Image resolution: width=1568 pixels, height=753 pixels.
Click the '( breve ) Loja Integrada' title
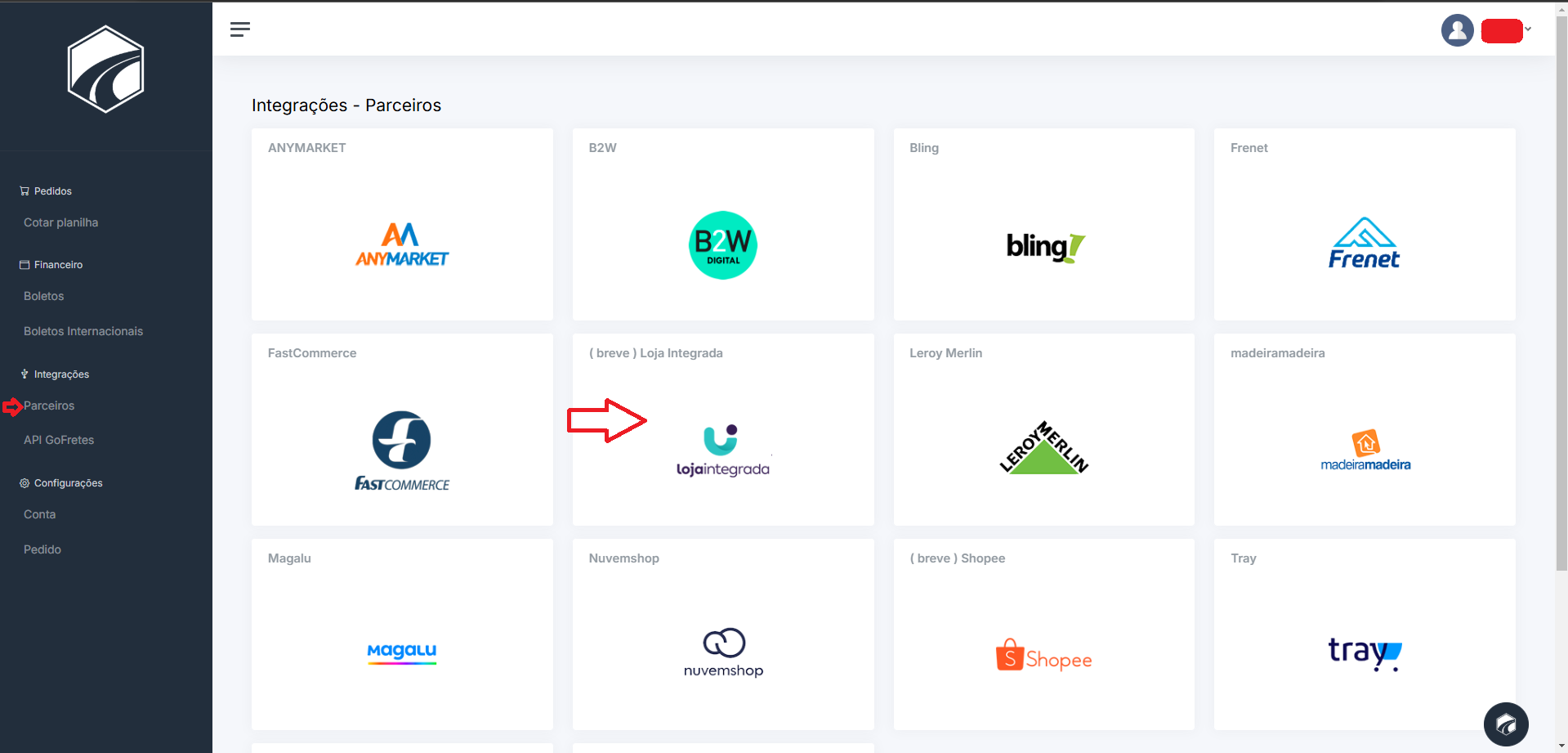(x=656, y=353)
